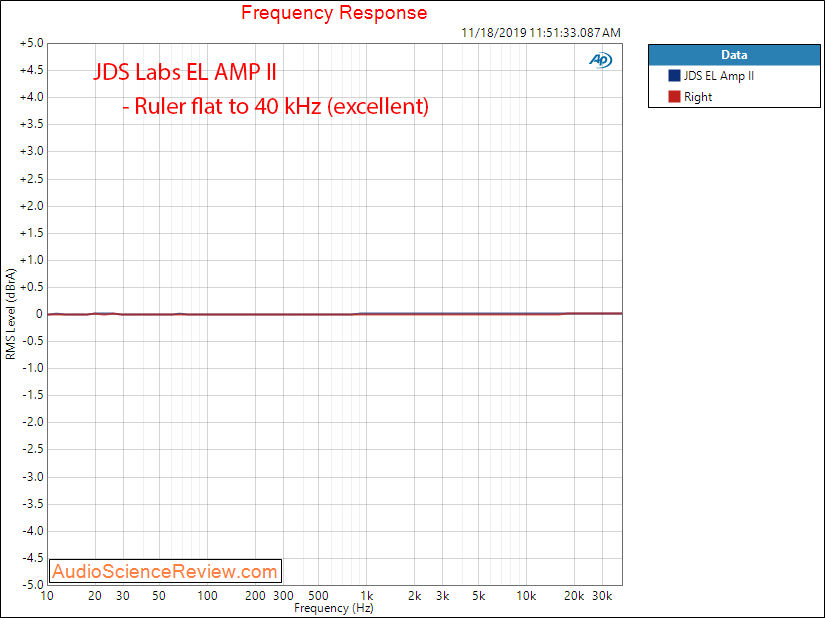Viewport: 825px width, 618px height.
Task: Click the +2.5 y-axis value
Action: tap(32, 179)
